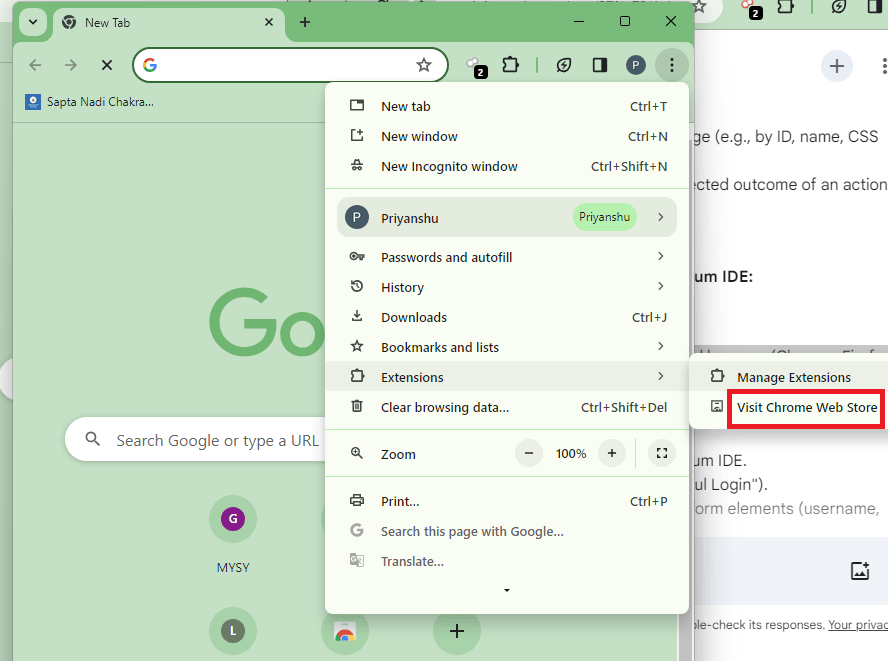This screenshot has height=661, width=888.
Task: Select Extensions menu item
Action: point(507,377)
